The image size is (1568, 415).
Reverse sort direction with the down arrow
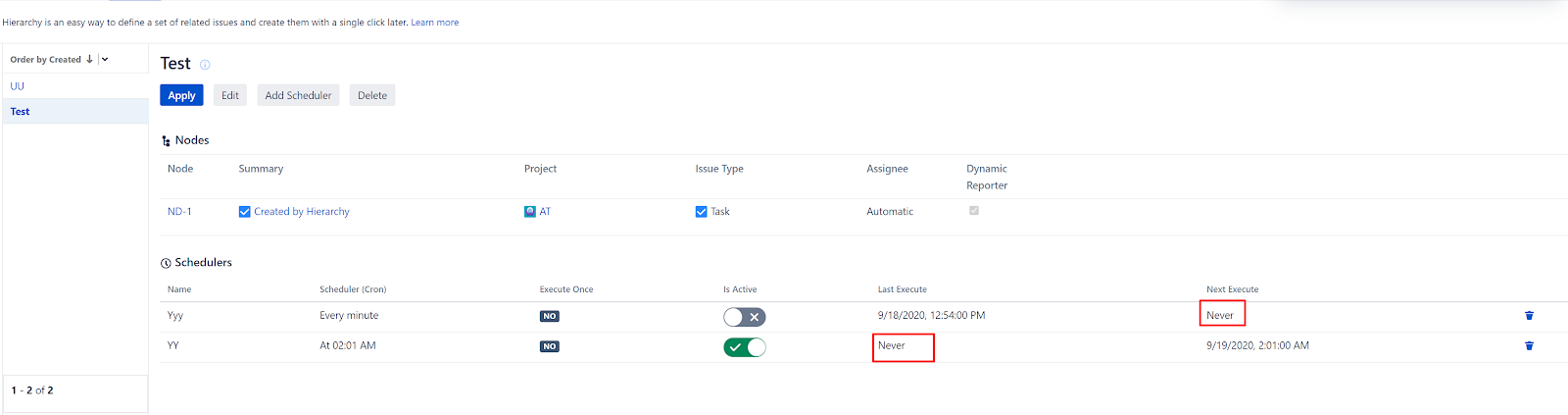(x=90, y=59)
